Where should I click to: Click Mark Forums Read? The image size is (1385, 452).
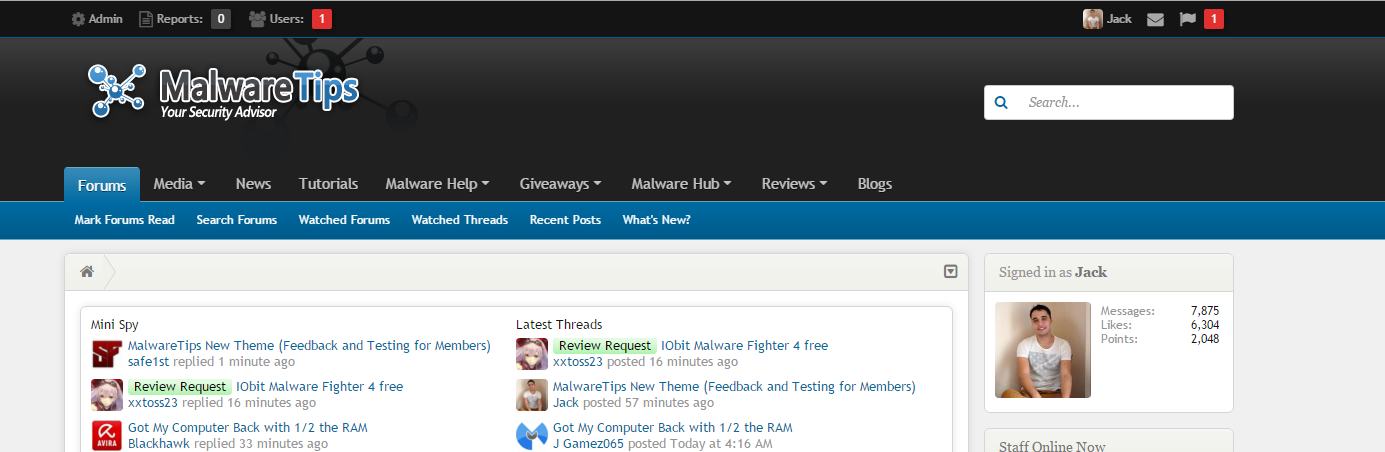coord(124,220)
